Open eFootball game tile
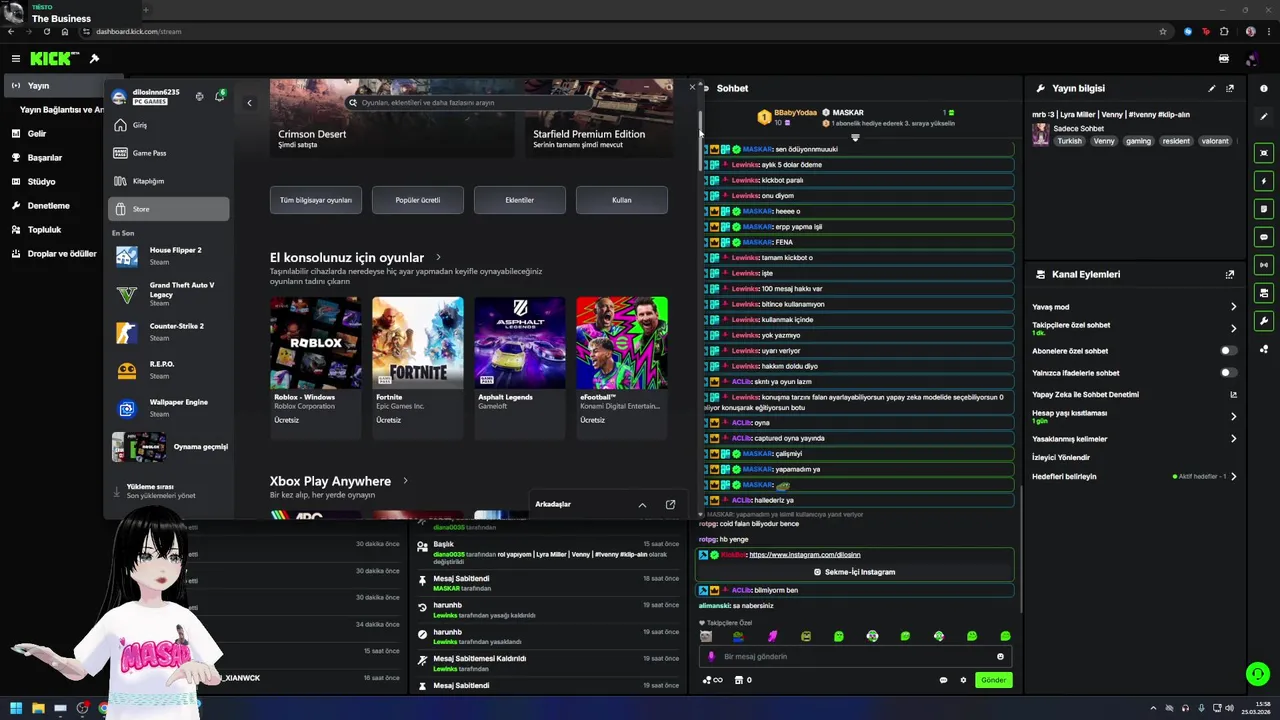Image resolution: width=1280 pixels, height=720 pixels. [621, 366]
